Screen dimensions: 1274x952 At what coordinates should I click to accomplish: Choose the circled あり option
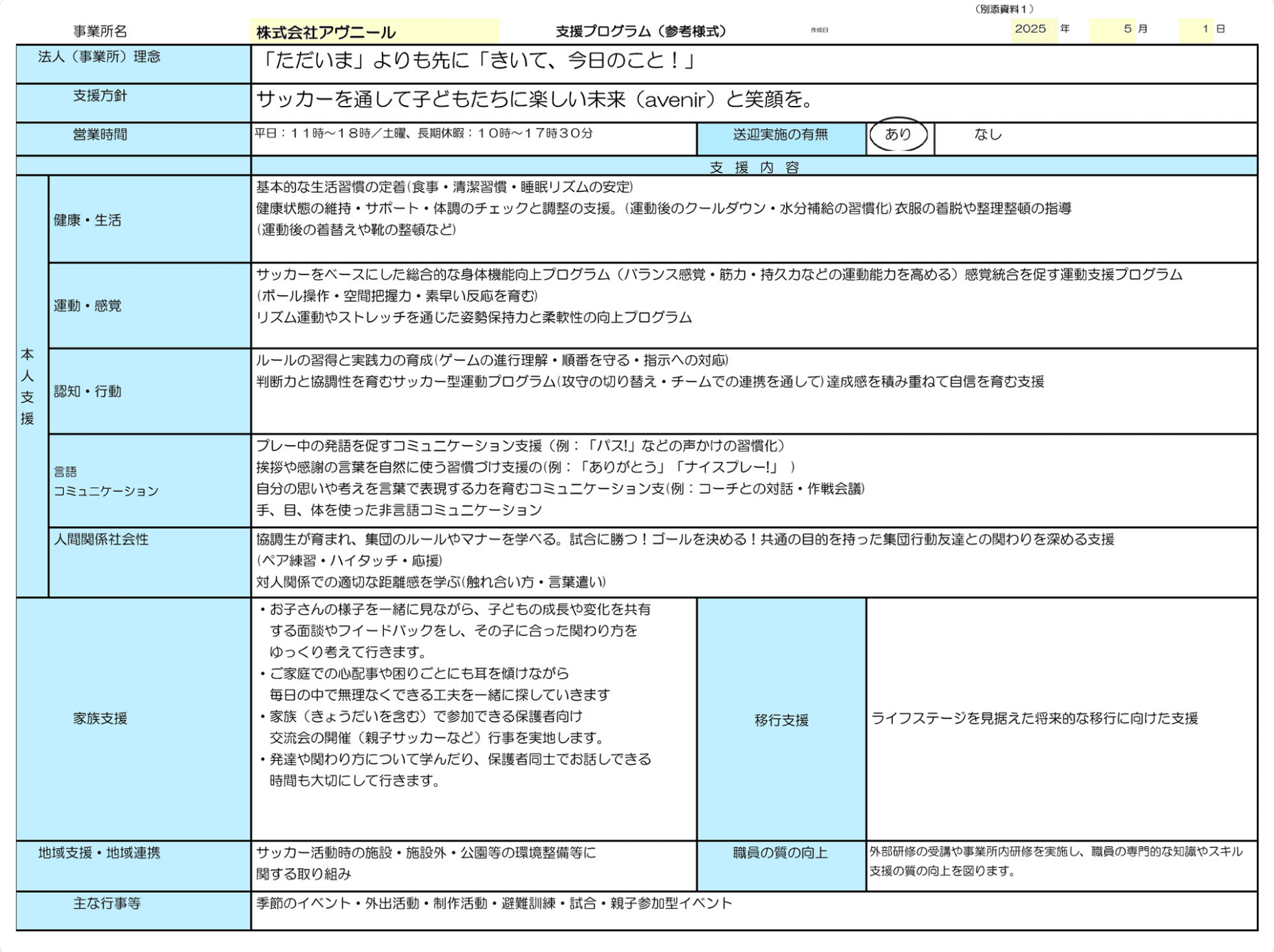coord(898,135)
